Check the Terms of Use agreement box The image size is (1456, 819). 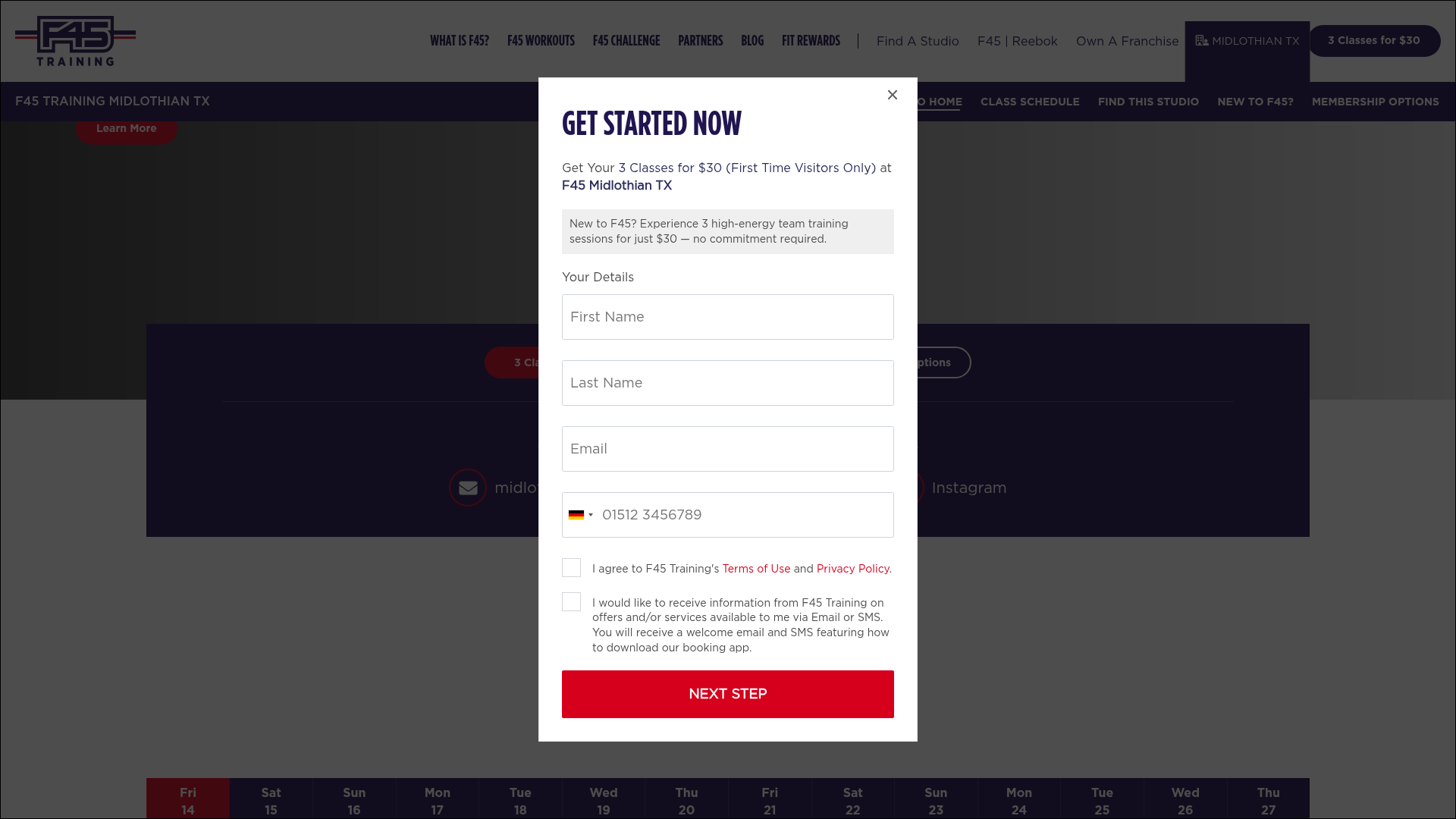571,568
